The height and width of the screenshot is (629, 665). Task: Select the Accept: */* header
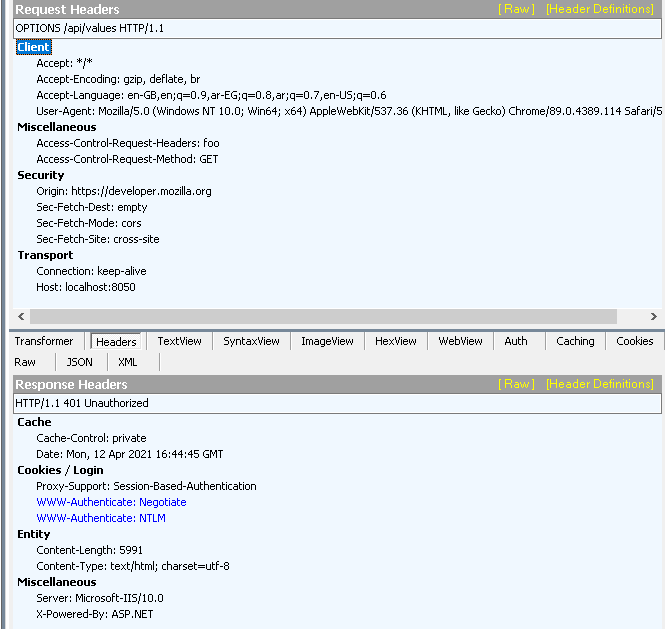pos(64,63)
